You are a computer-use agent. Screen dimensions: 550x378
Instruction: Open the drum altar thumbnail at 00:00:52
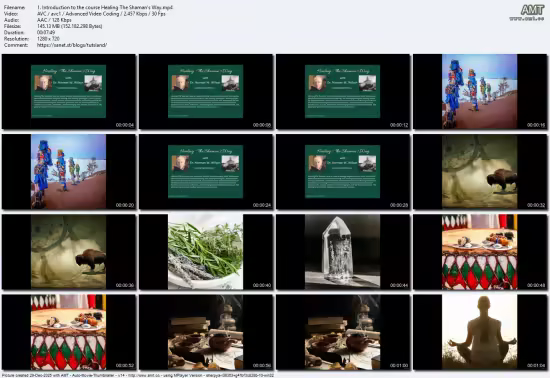click(68, 332)
